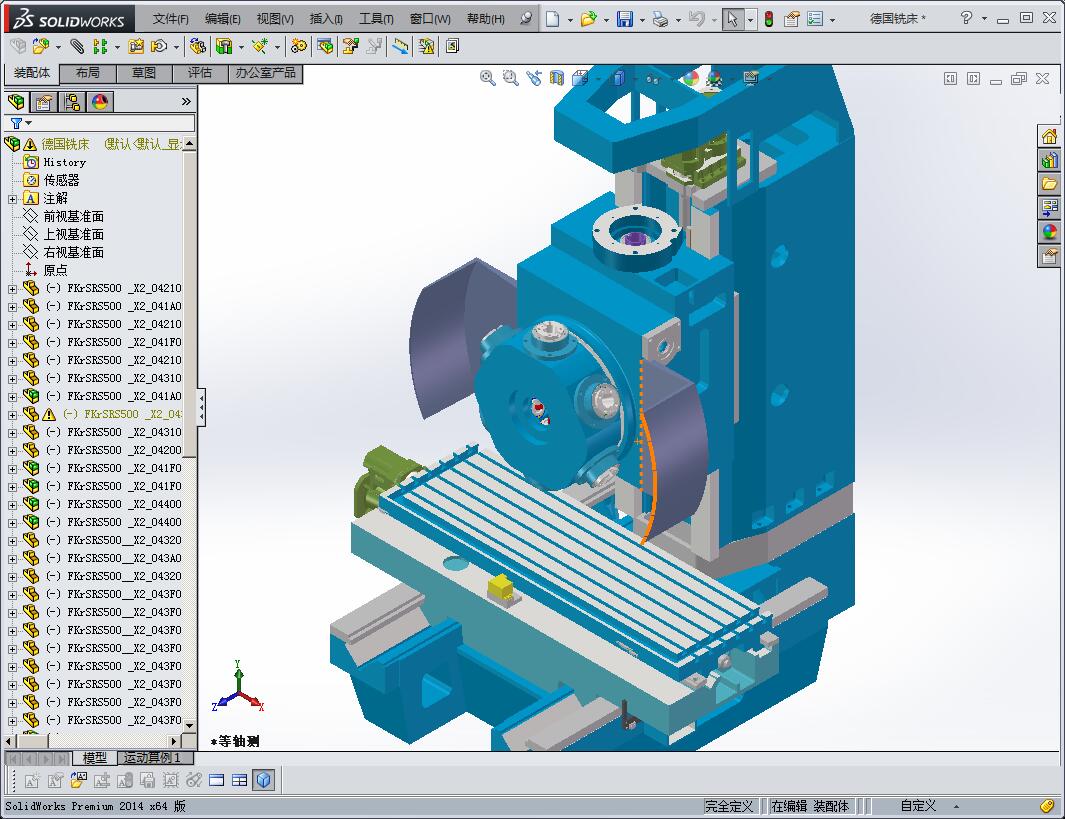Image resolution: width=1065 pixels, height=819 pixels.
Task: Open the DisplayManager color sphere tab
Action: tap(100, 102)
